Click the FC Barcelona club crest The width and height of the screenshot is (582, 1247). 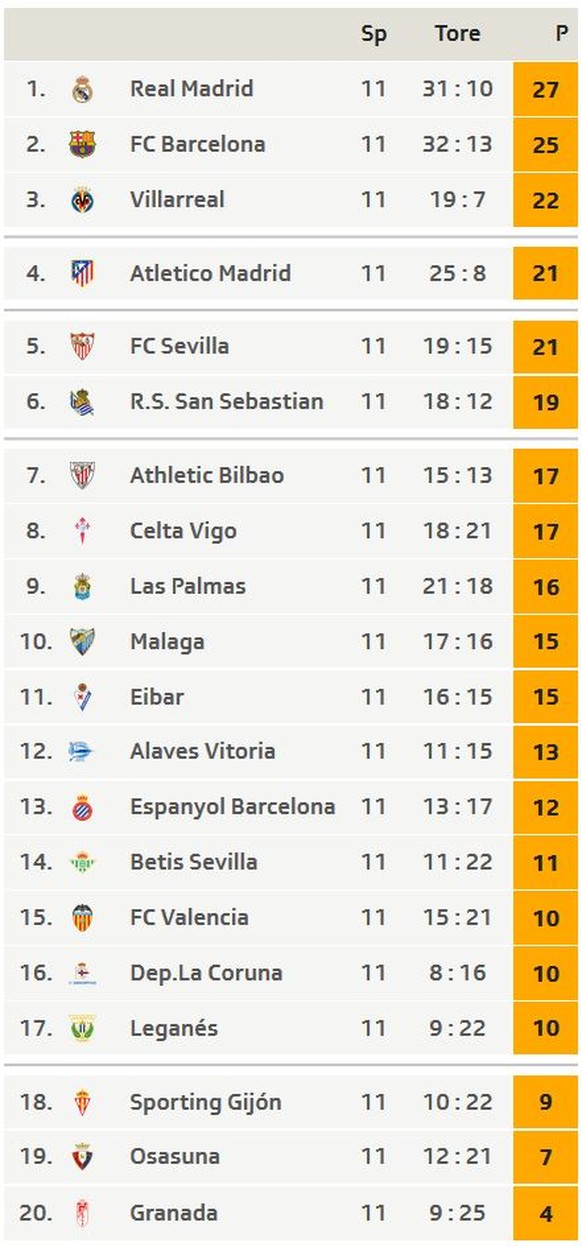82,144
